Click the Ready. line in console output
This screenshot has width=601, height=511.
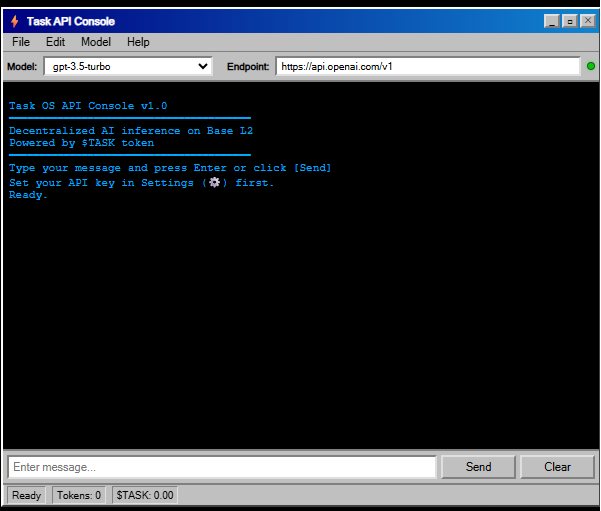tap(28, 195)
